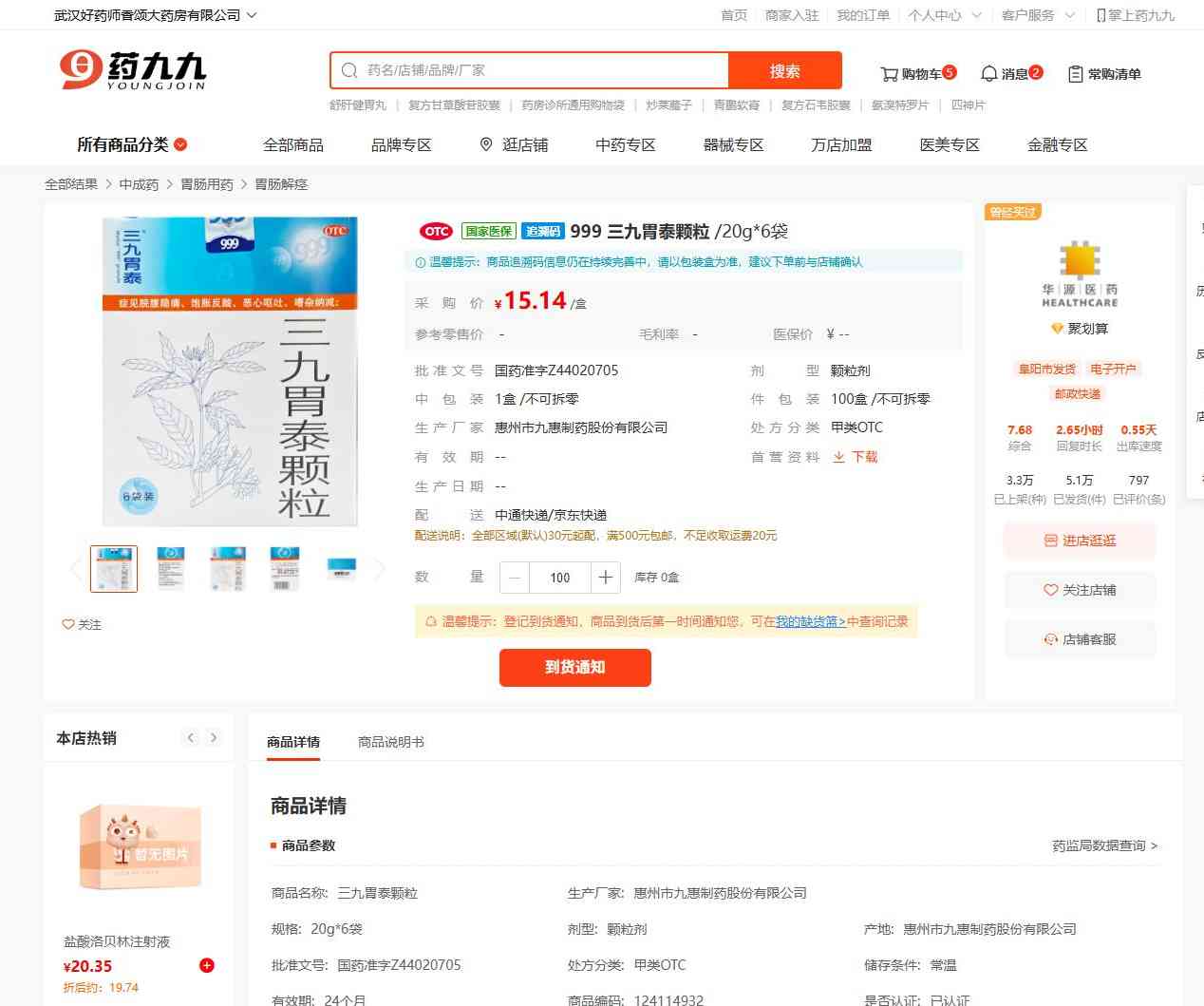
Task: Switch to the 商品说明书 tab
Action: 391,742
